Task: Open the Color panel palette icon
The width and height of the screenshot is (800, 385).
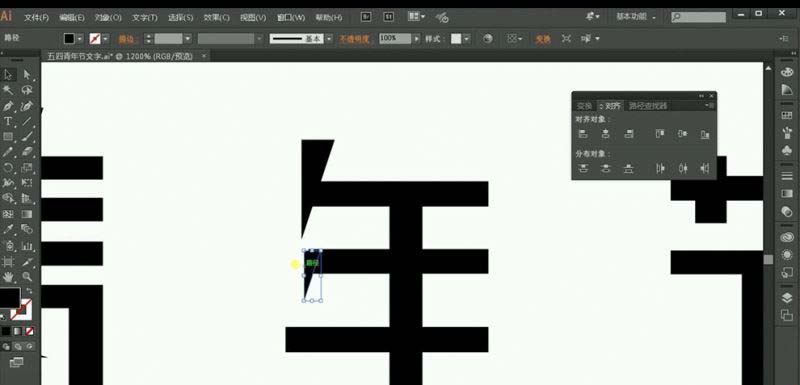Action: coord(787,72)
